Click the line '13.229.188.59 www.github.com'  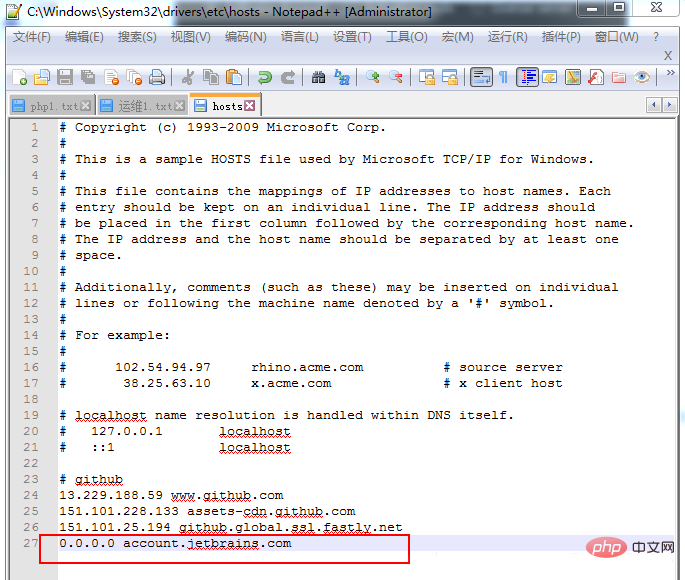click(171, 495)
